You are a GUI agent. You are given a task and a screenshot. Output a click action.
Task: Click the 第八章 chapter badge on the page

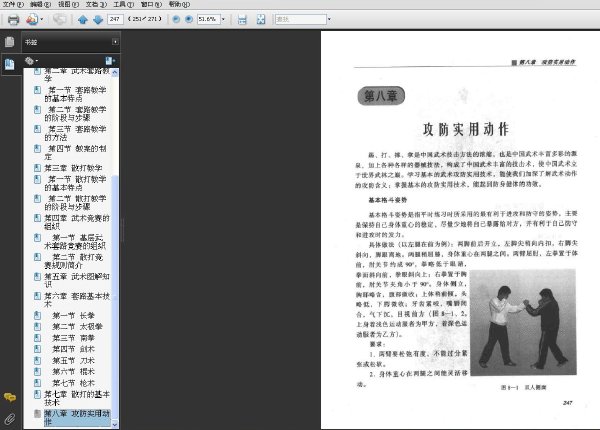pyautogui.click(x=381, y=96)
